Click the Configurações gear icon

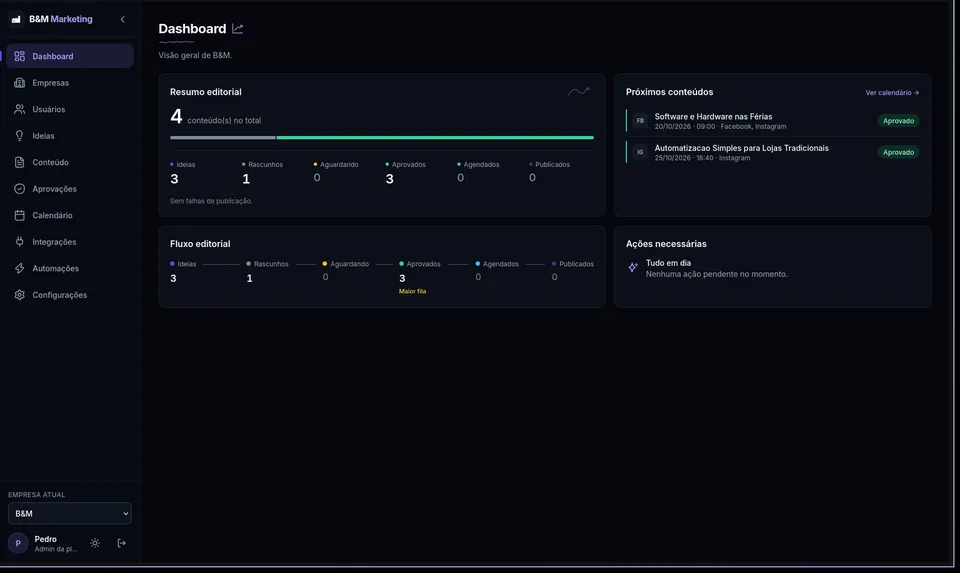pos(20,295)
